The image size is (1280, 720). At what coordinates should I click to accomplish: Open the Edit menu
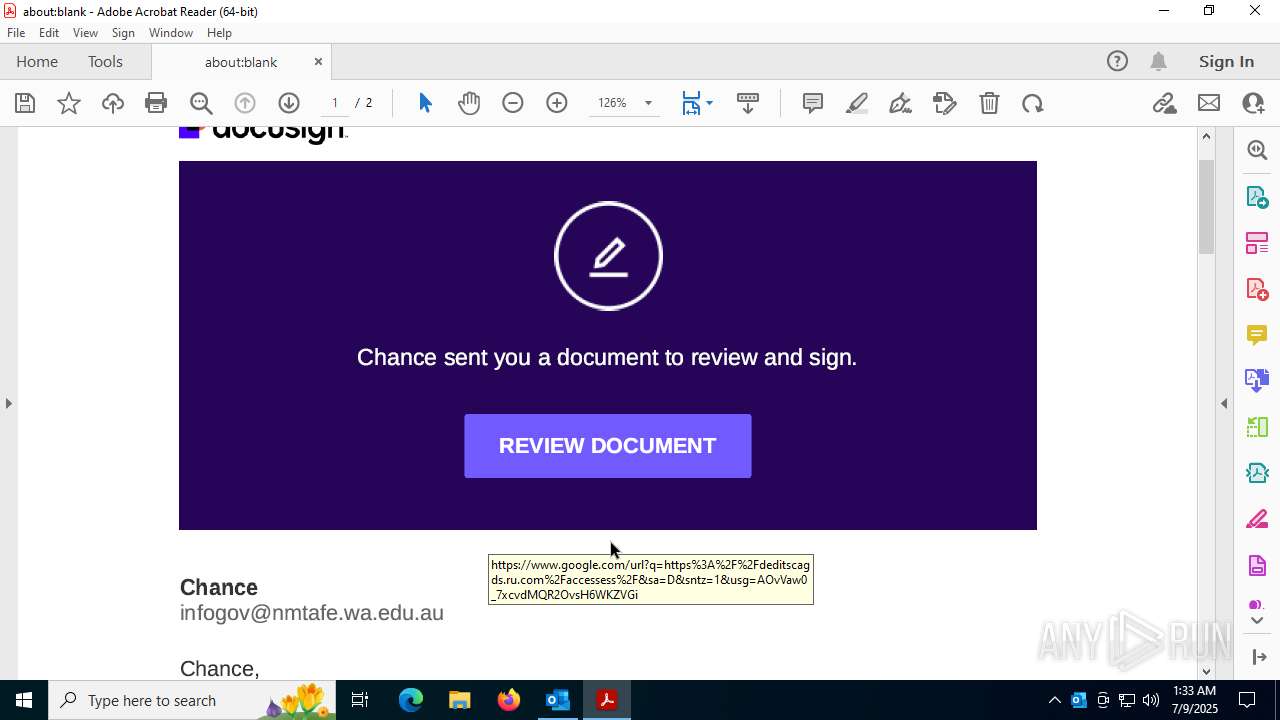click(49, 33)
